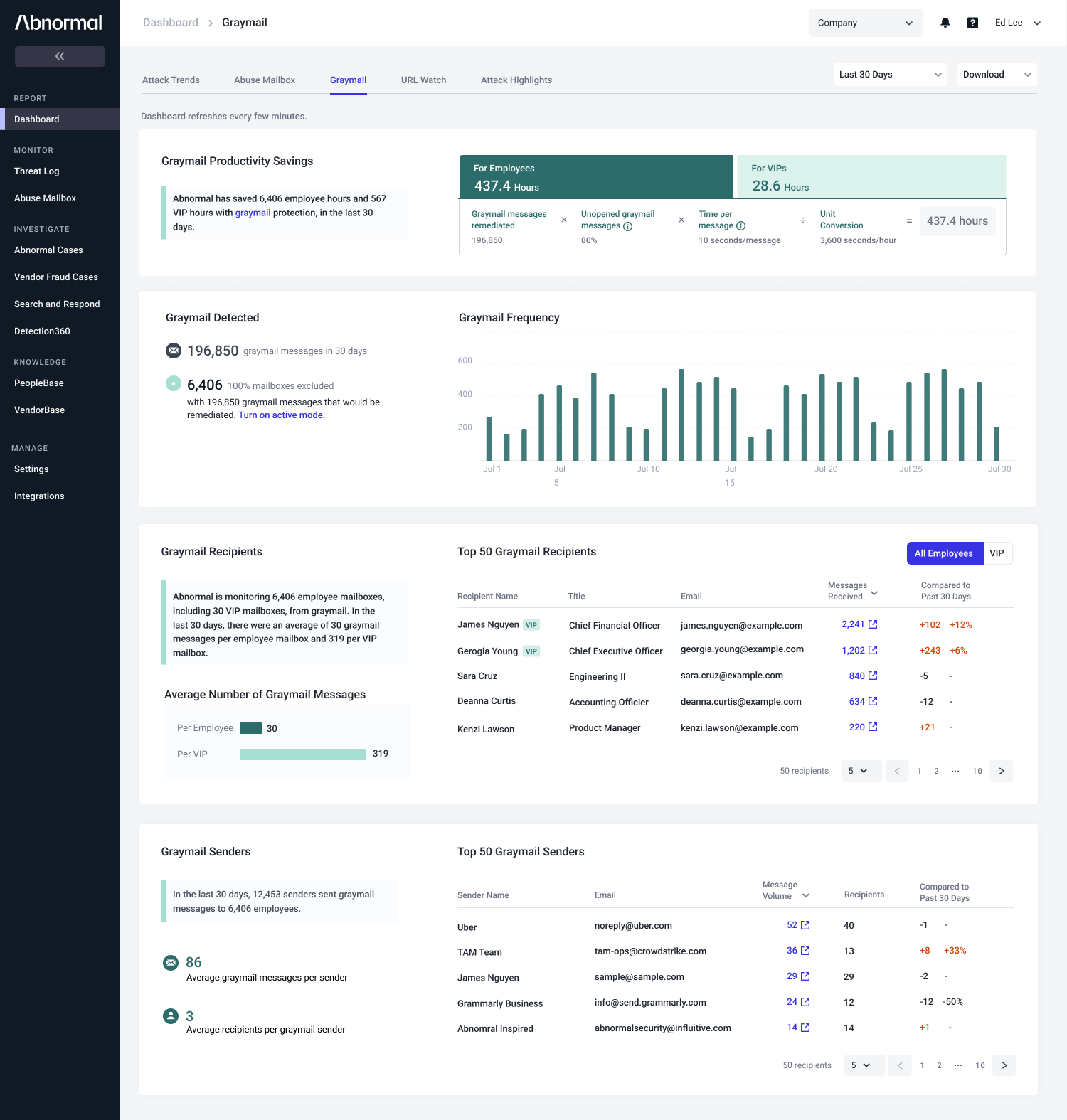
Task: Expand the Download dropdown
Action: coord(997,75)
